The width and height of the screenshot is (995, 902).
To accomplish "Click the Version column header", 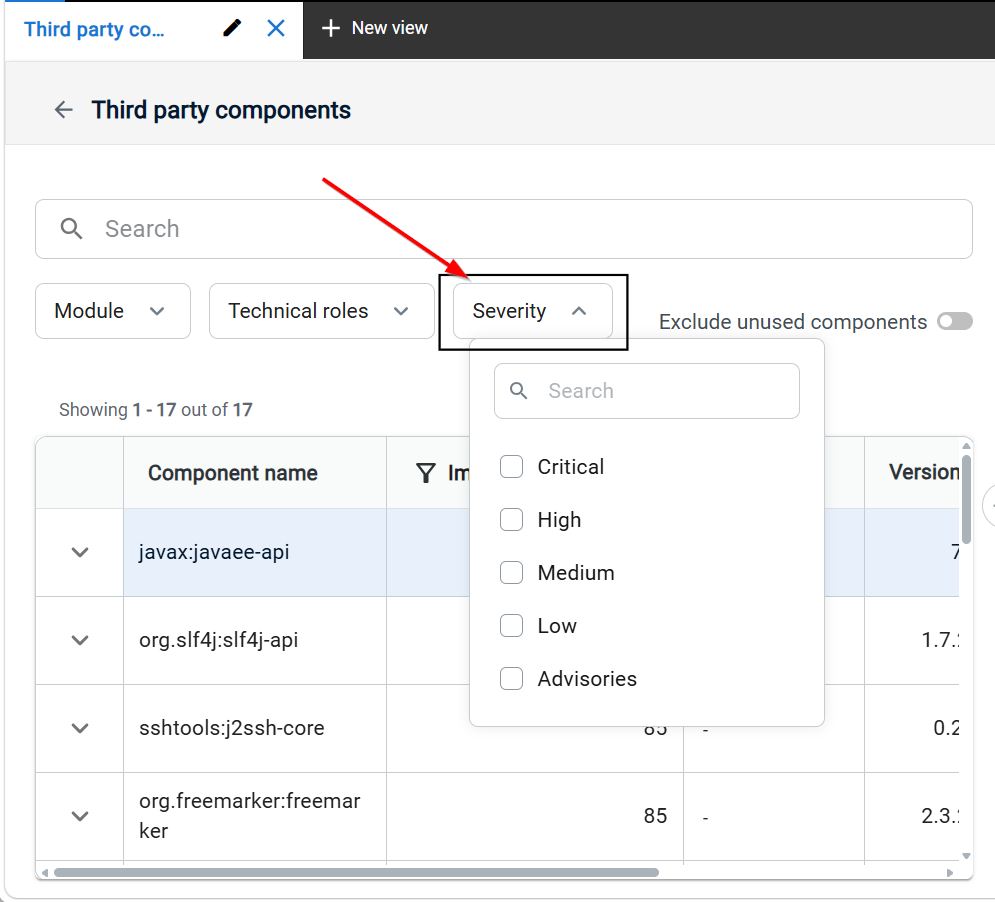I will point(923,472).
